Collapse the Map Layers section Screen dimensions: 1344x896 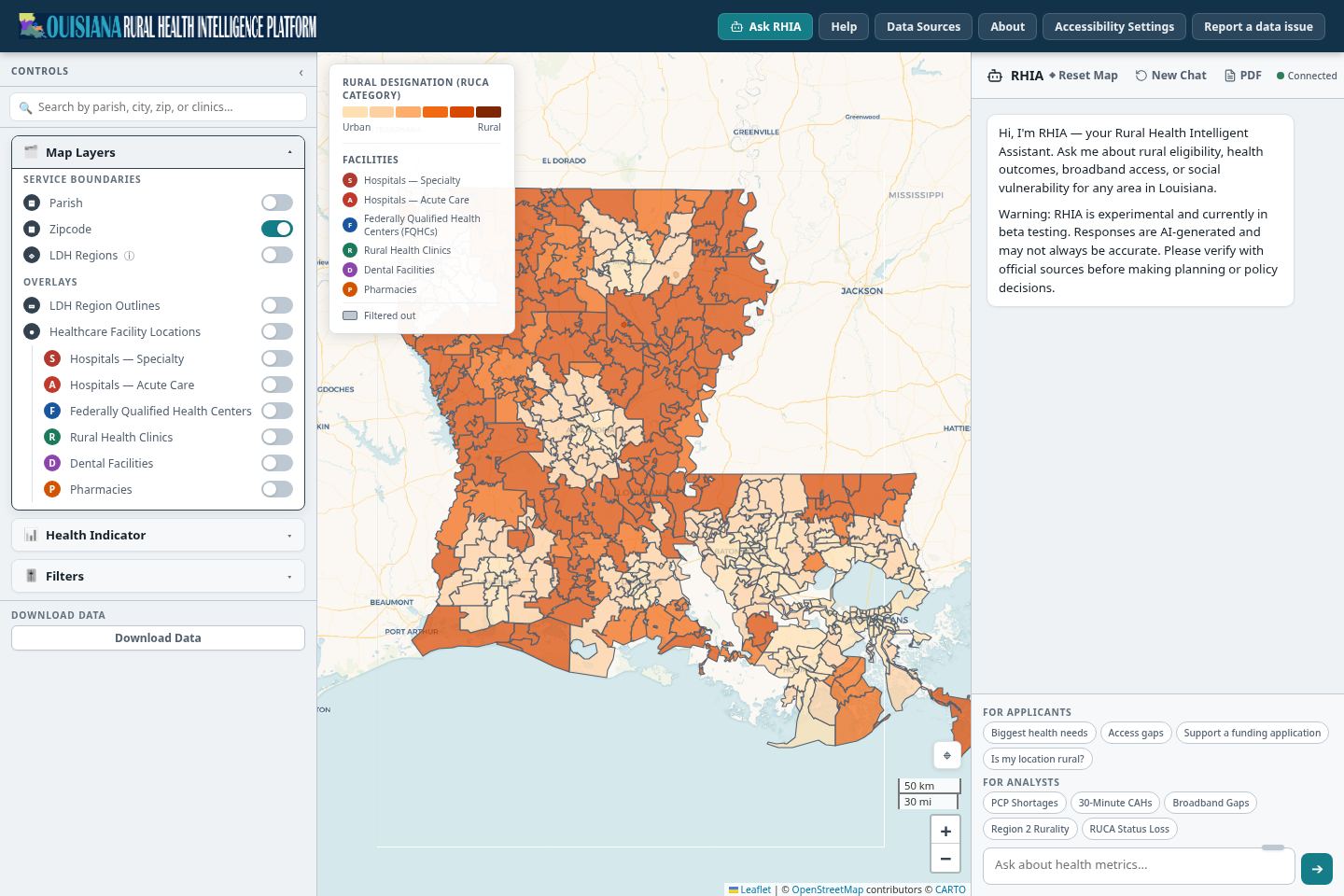159,152
